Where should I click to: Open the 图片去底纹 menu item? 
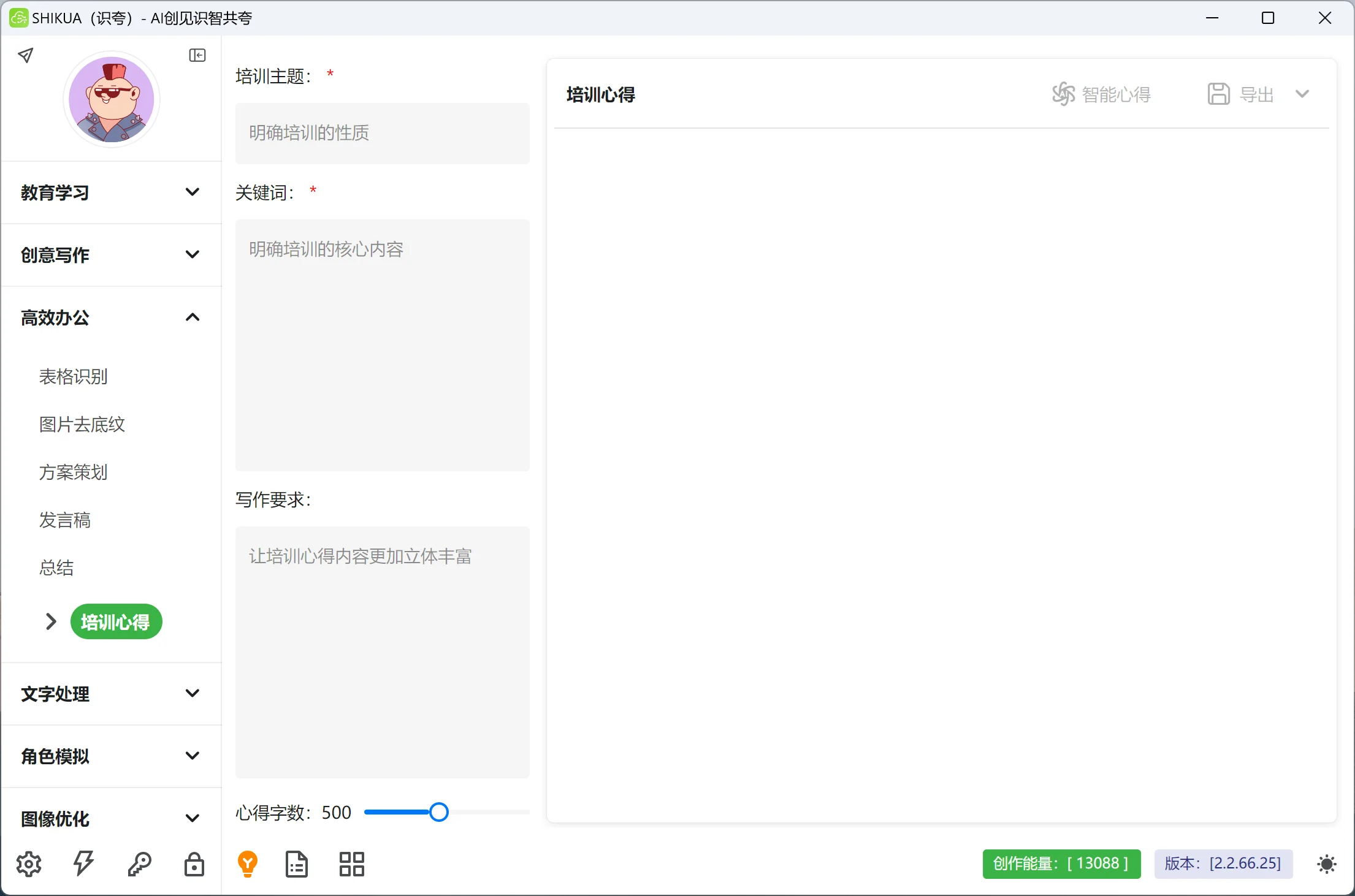82,424
